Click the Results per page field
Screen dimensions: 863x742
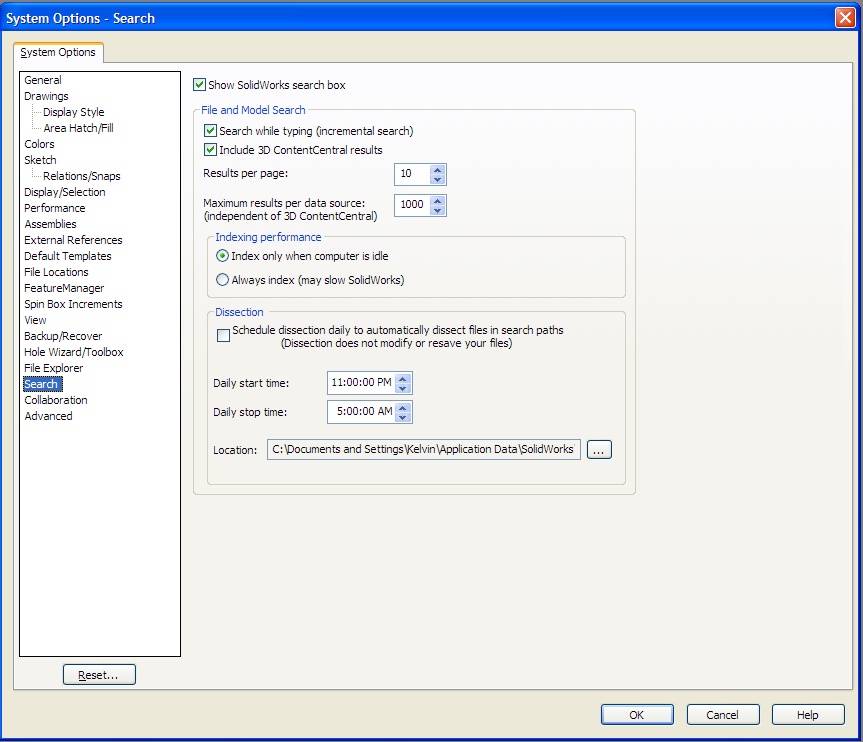(x=413, y=174)
